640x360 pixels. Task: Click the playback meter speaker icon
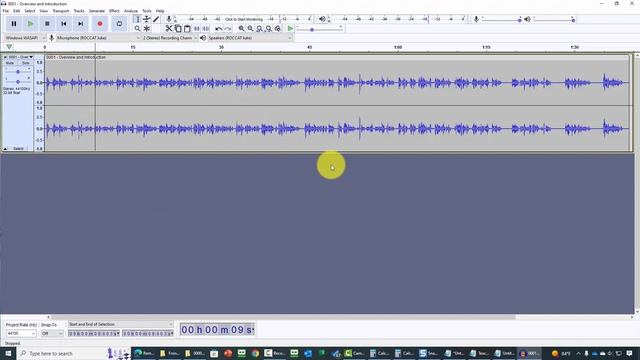[x=322, y=19]
